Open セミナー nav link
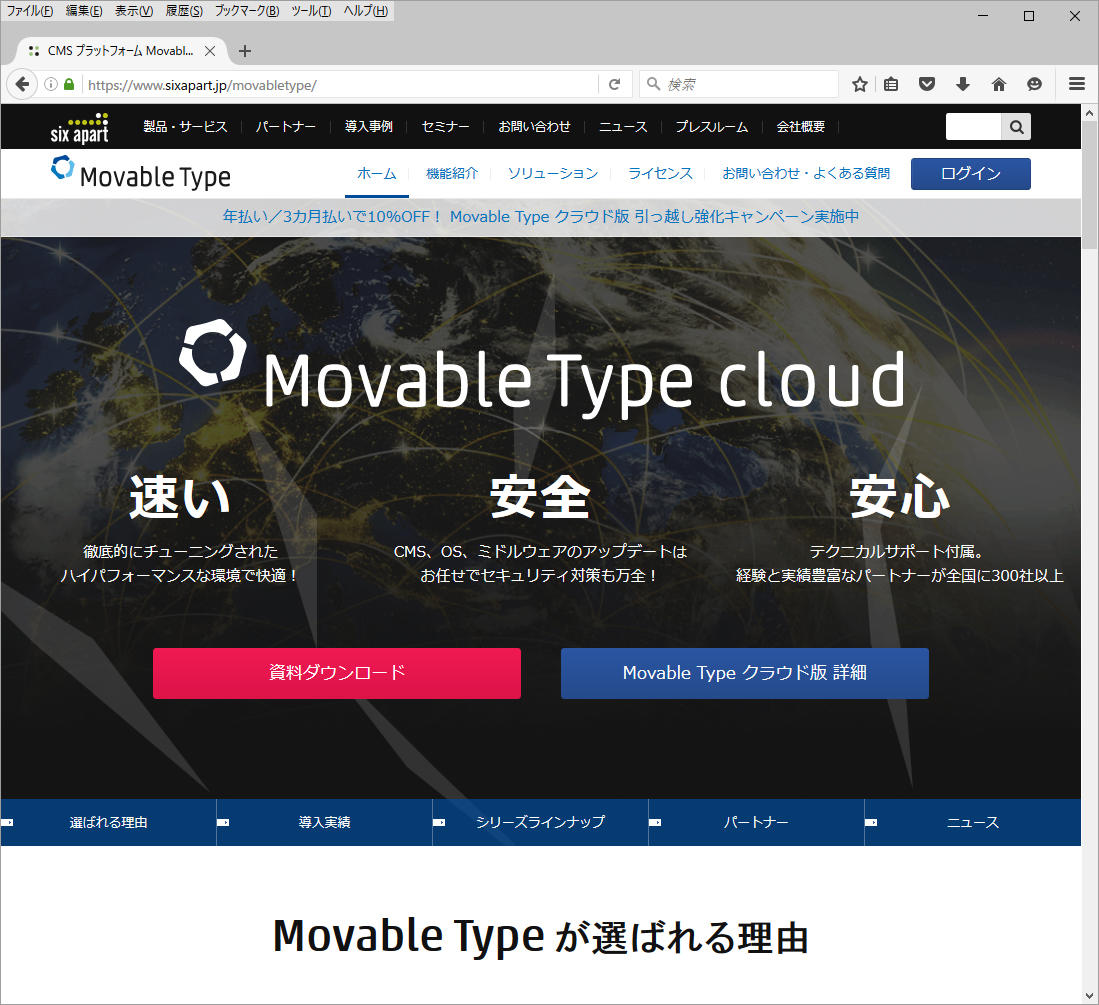The height and width of the screenshot is (1005, 1099). (x=445, y=127)
